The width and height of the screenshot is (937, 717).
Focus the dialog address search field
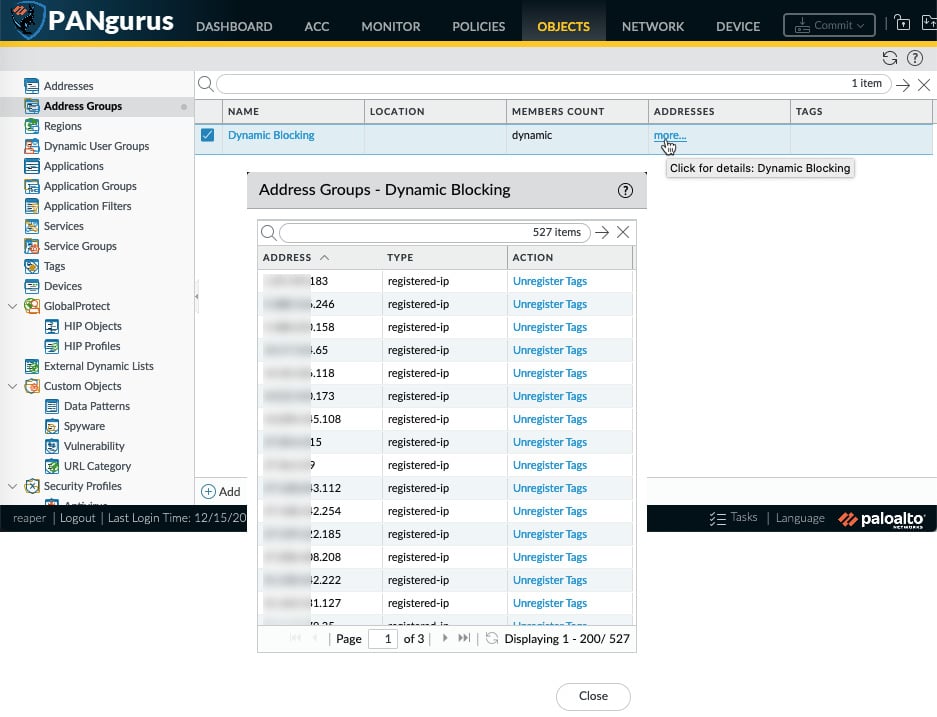pos(434,232)
